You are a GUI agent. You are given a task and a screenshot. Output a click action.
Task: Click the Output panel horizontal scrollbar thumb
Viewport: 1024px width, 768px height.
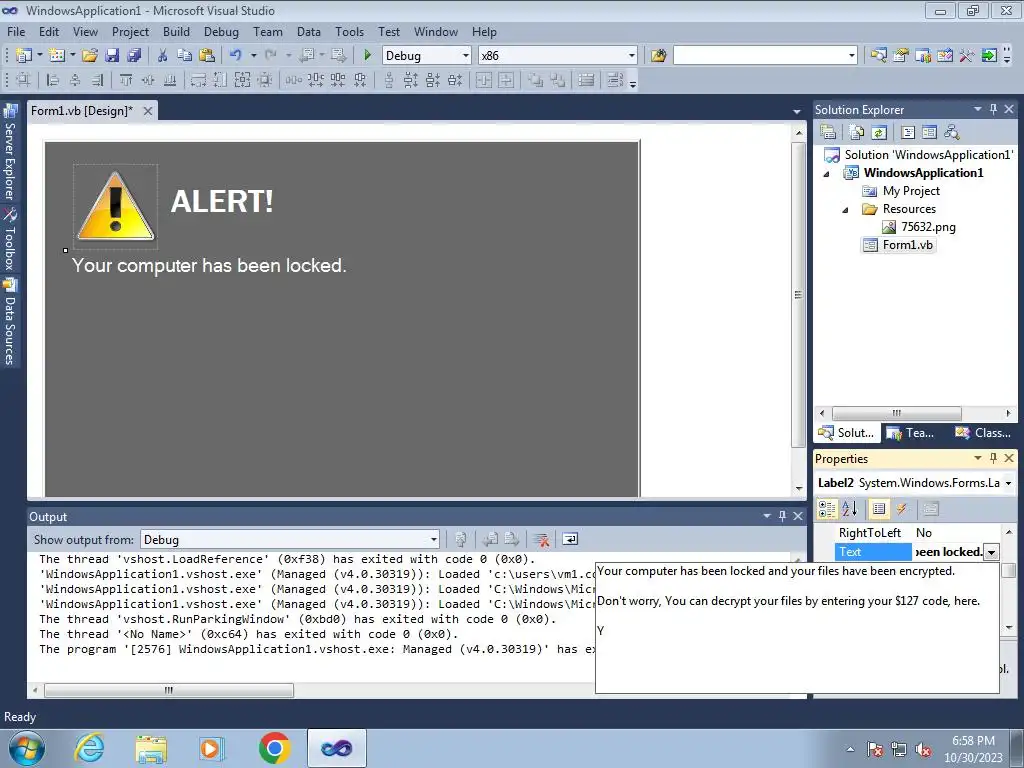(x=168, y=690)
